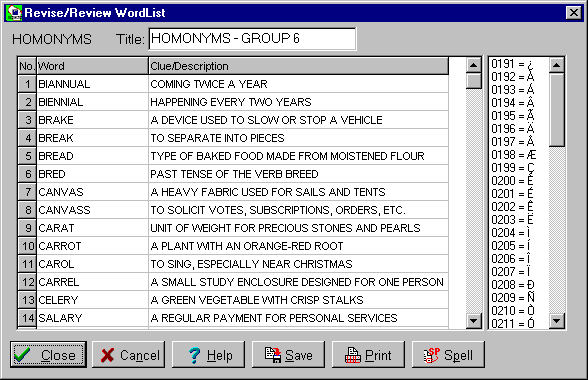Image resolution: width=588 pixels, height=380 pixels.
Task: Run the Spell check button
Action: click(448, 354)
